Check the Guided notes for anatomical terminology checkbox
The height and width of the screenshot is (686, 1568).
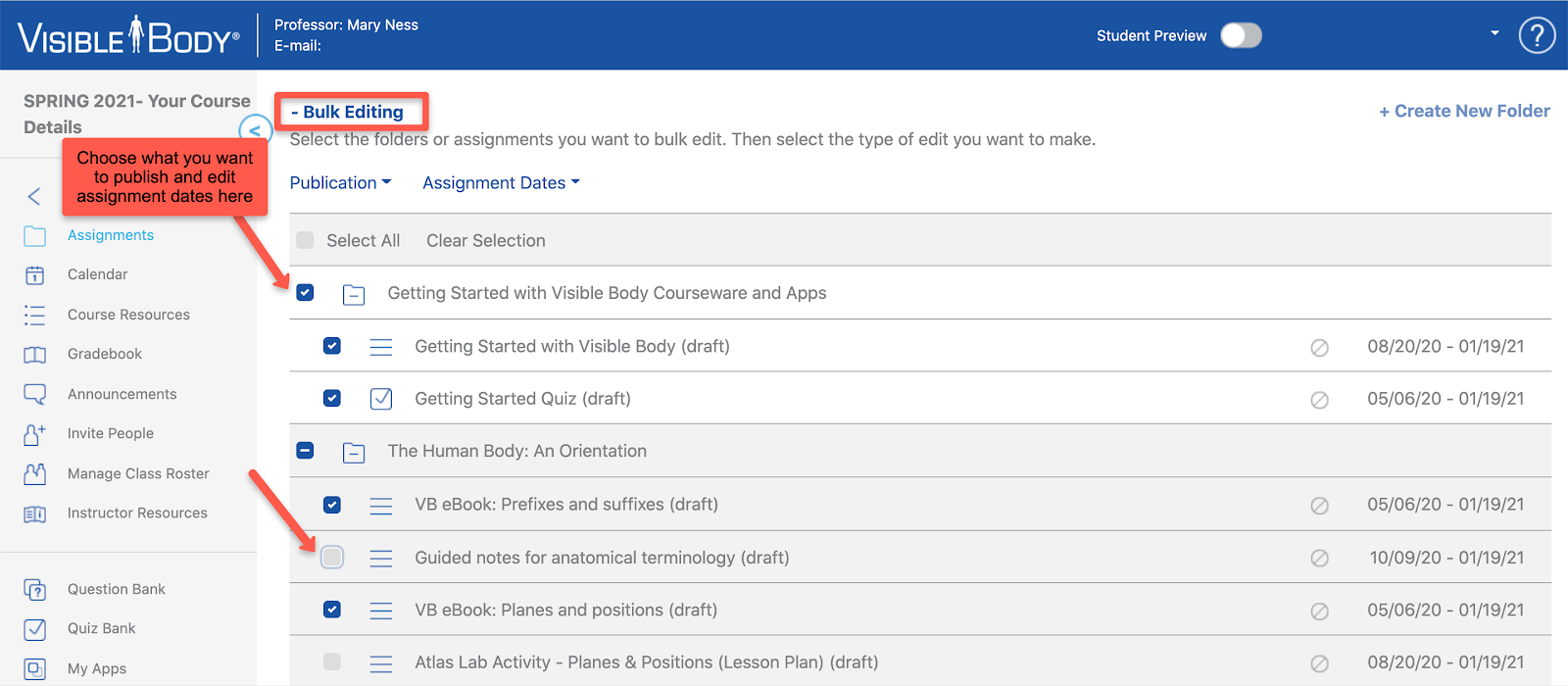tap(332, 558)
